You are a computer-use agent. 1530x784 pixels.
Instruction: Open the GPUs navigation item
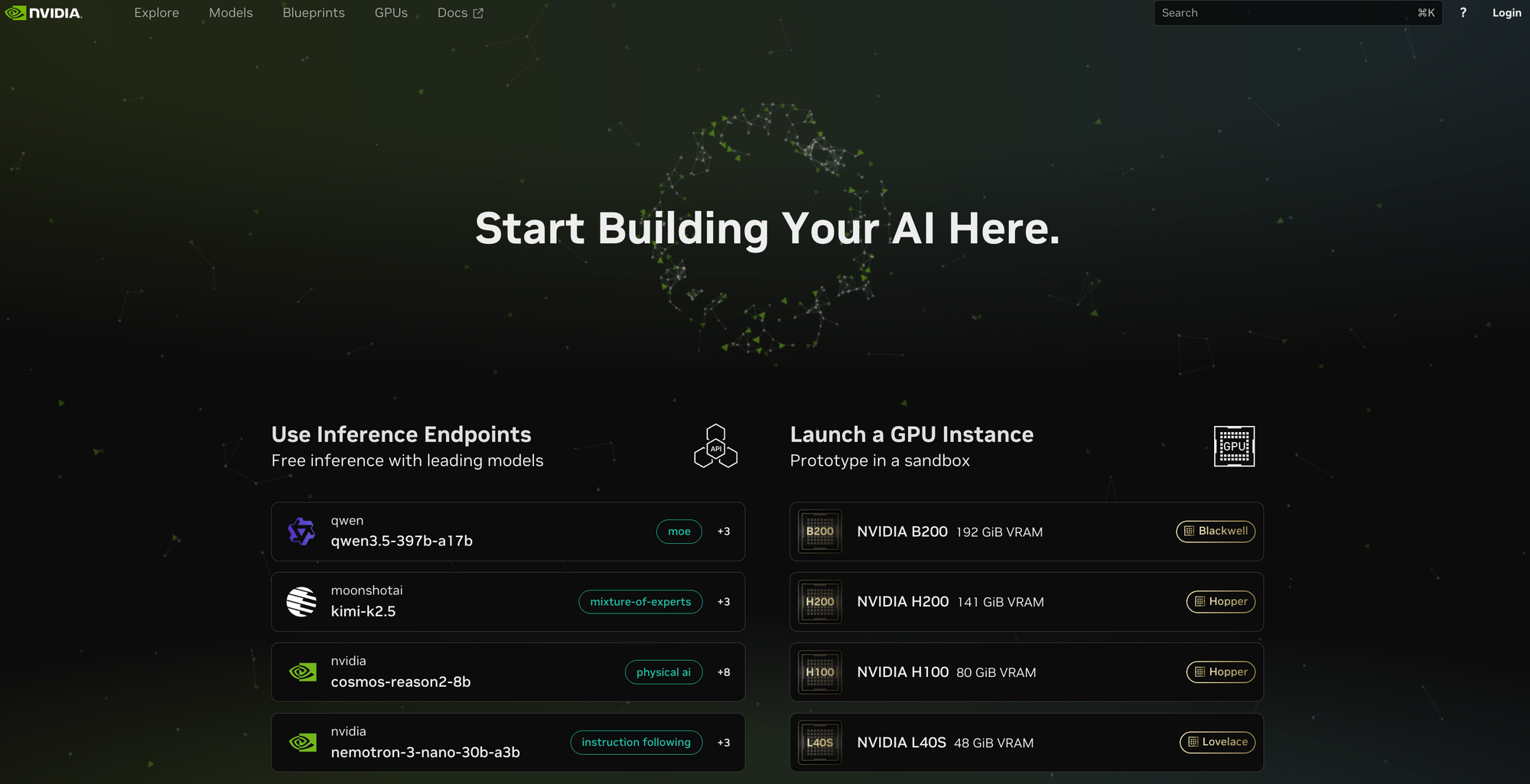tap(391, 13)
